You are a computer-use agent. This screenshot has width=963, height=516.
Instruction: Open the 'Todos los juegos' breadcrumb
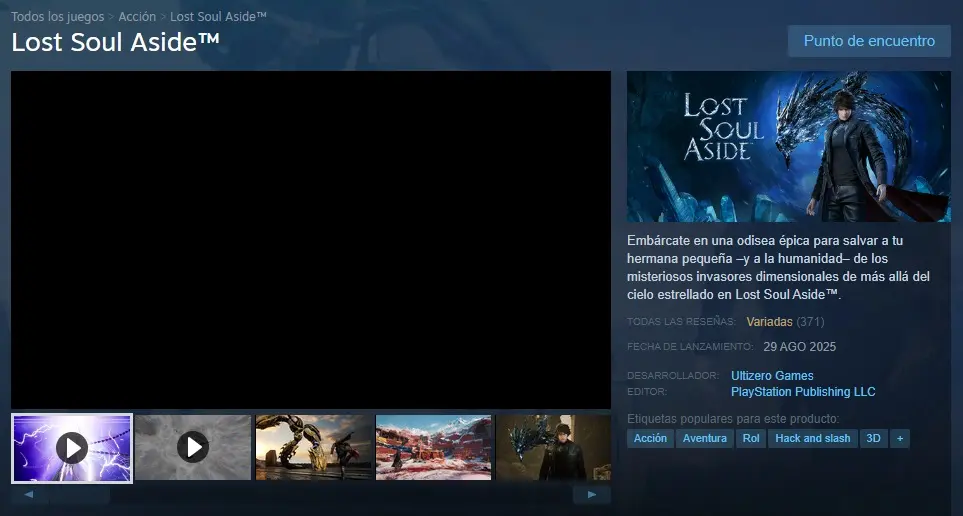(x=58, y=17)
